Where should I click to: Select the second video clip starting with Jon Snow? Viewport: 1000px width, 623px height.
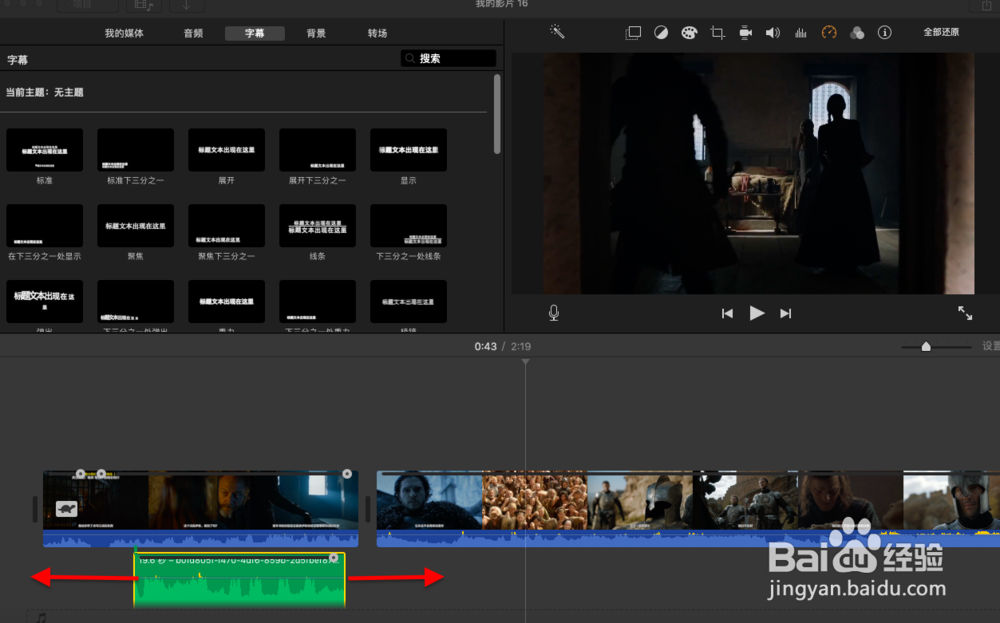[x=688, y=508]
